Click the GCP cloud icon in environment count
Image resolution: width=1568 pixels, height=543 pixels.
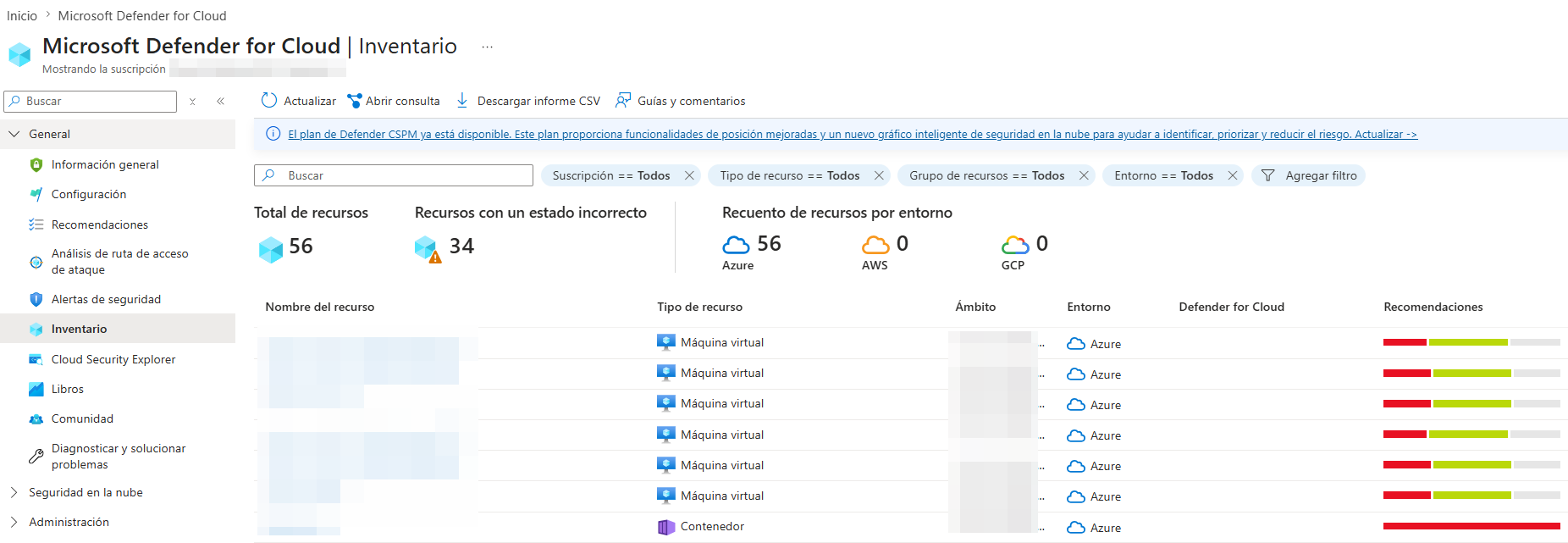pos(1015,245)
